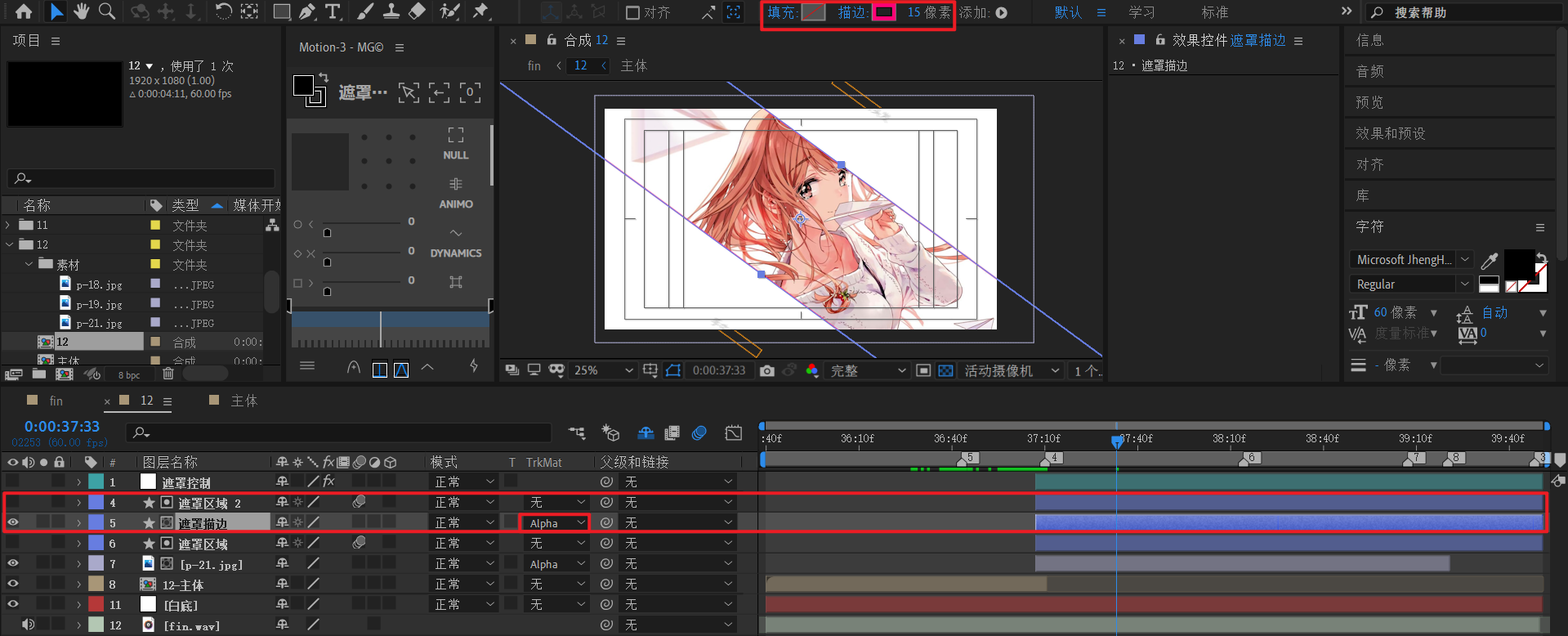The height and width of the screenshot is (636, 1568).
Task: Click the 描边 stroke color swatch
Action: (x=884, y=12)
